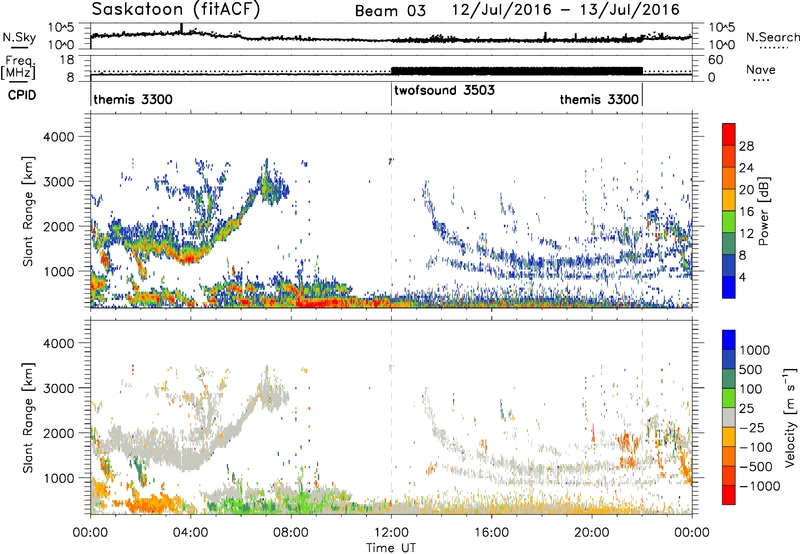The height and width of the screenshot is (554, 800).
Task: Click the "18" frequency axis tick label
Action: pos(67,60)
